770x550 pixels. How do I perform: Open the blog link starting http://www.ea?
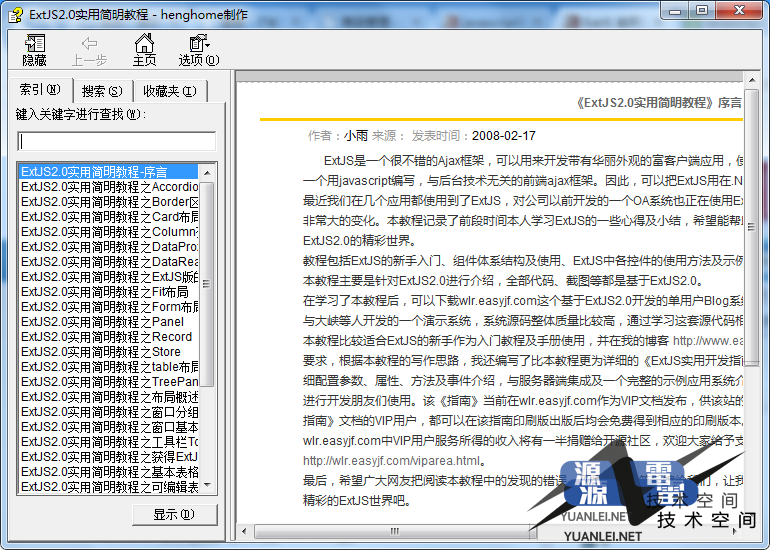point(708,340)
